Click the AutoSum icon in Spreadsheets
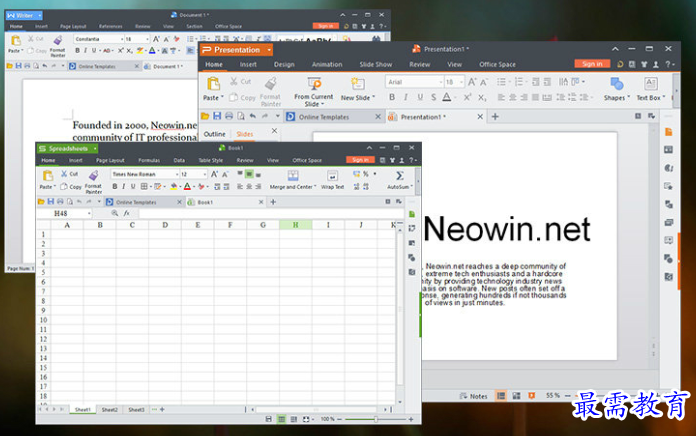This screenshot has width=696, height=436. 399,175
